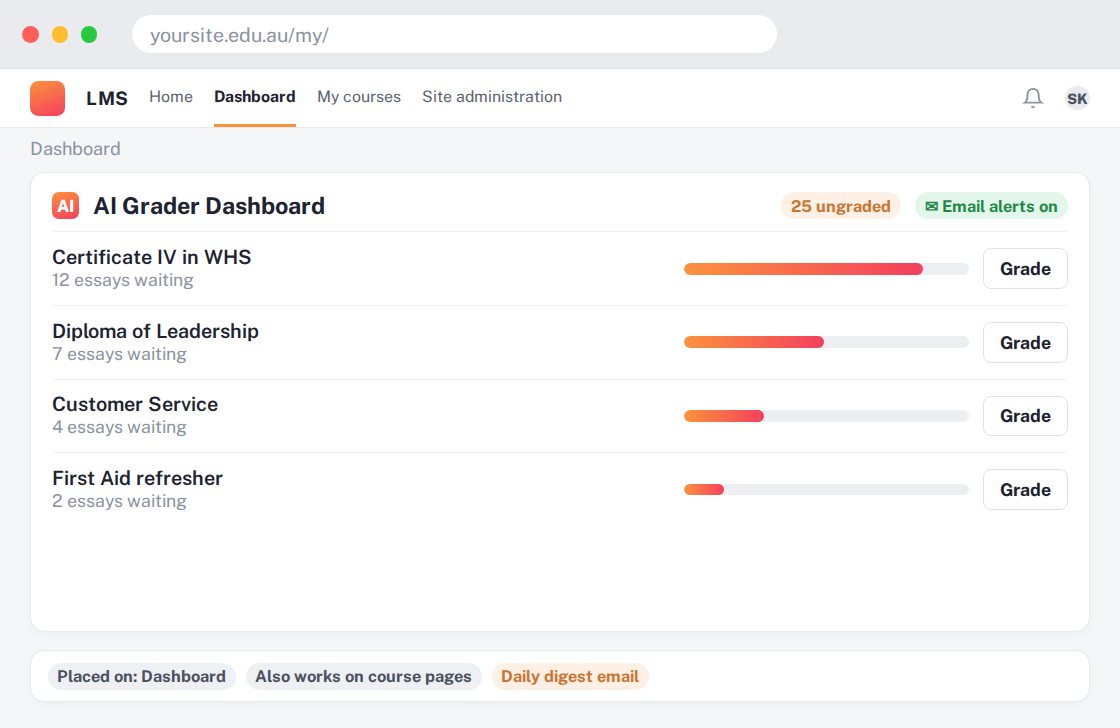
Task: Click the AI Grader Dashboard heading
Action: 209,206
